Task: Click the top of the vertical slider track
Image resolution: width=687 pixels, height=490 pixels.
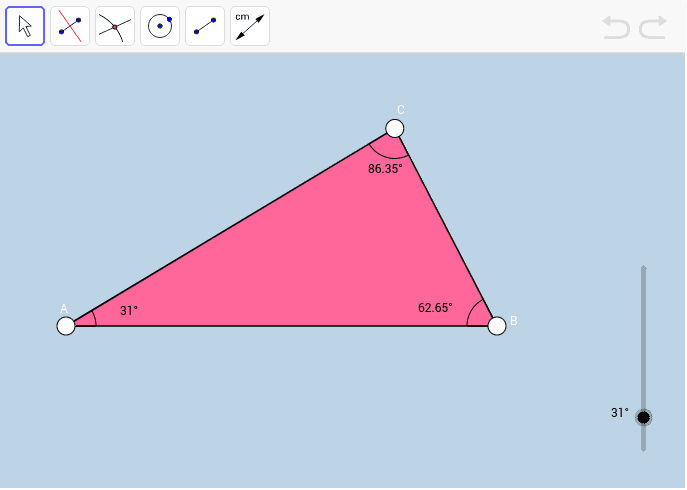Action: tap(644, 267)
